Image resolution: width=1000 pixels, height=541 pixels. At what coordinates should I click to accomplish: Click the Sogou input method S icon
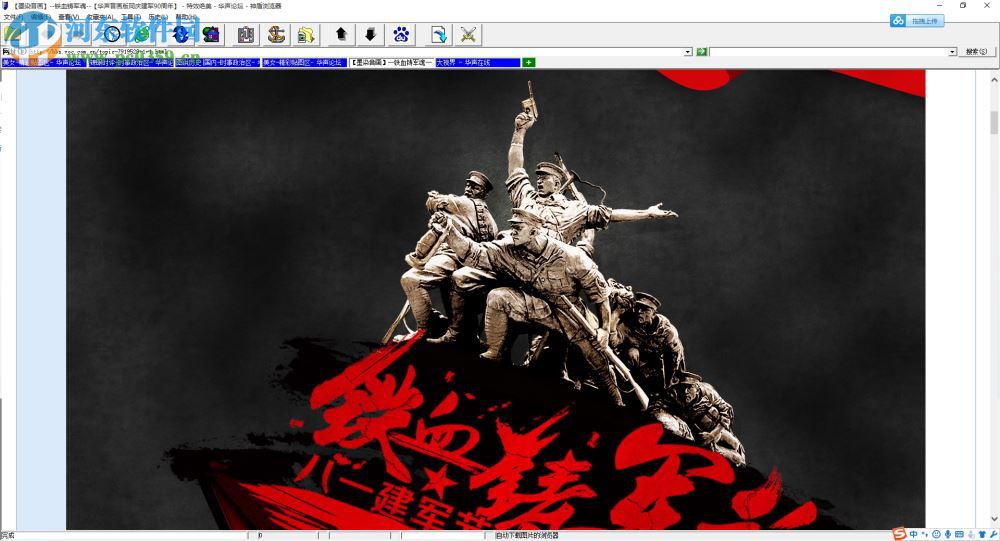pyautogui.click(x=899, y=534)
